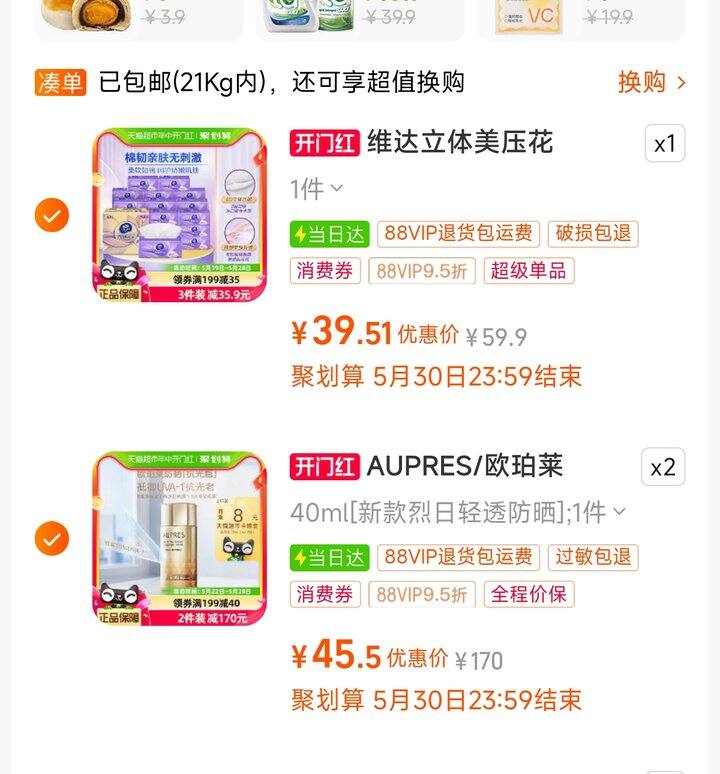
Task: Open the egg yolk pastry recommendation card
Action: [139, 19]
